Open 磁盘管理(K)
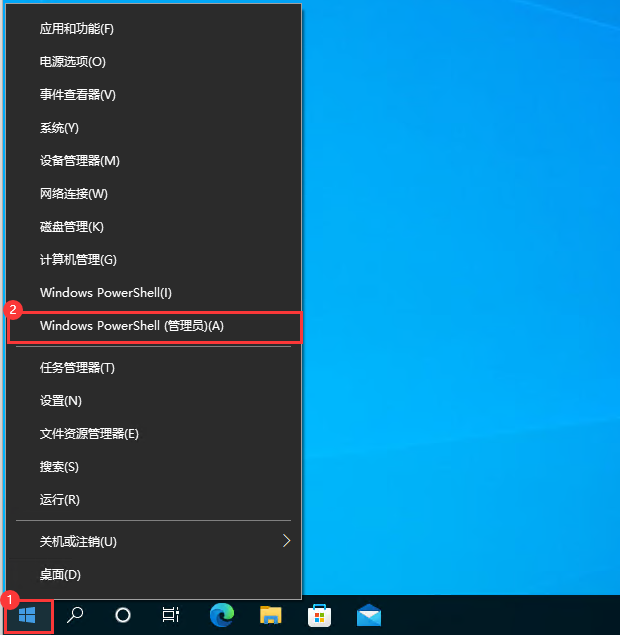The height and width of the screenshot is (635, 620). tap(153, 227)
